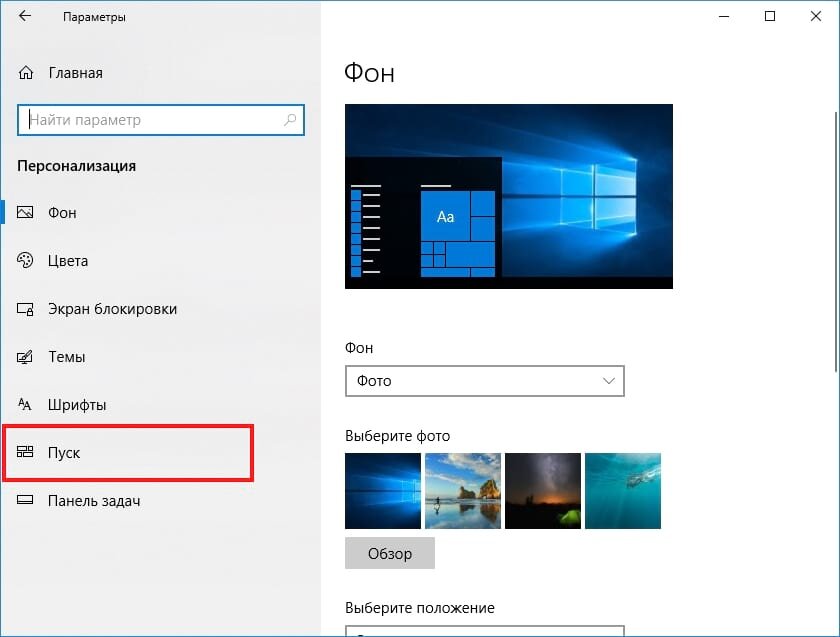Screen dimensions: 840x637
Task: Click the Фон picture icon
Action: point(25,213)
